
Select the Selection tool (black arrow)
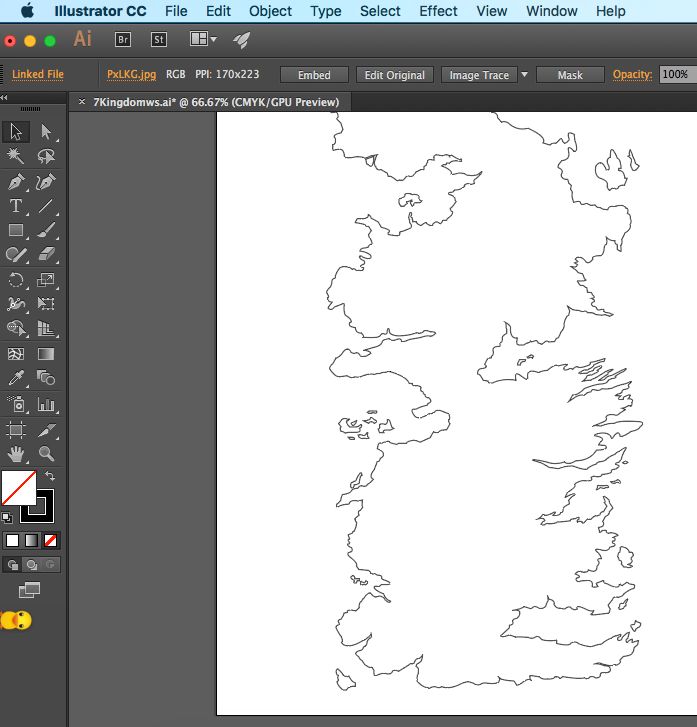coord(16,132)
